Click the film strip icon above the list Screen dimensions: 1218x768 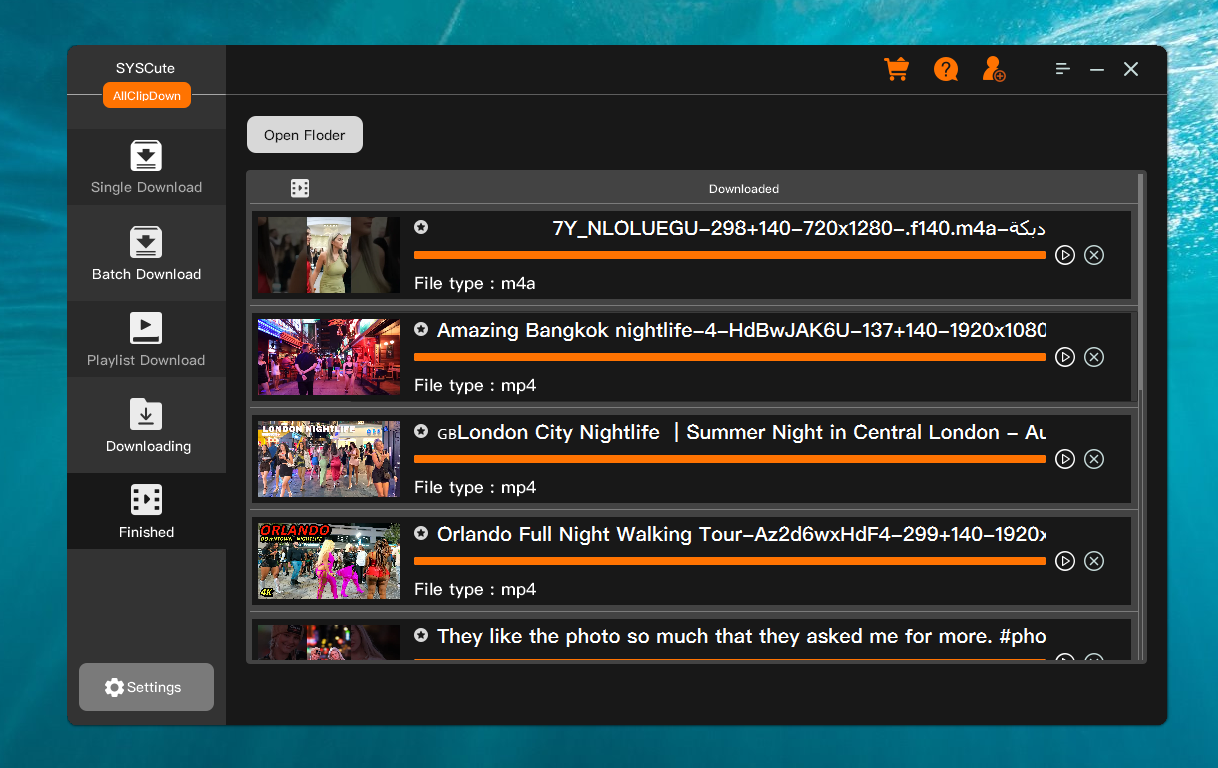click(300, 188)
